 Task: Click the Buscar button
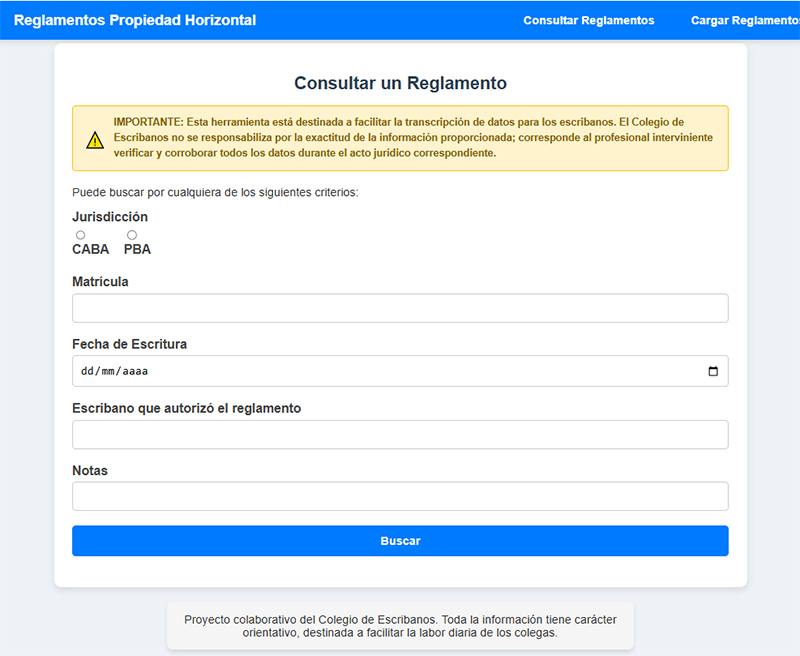click(400, 541)
